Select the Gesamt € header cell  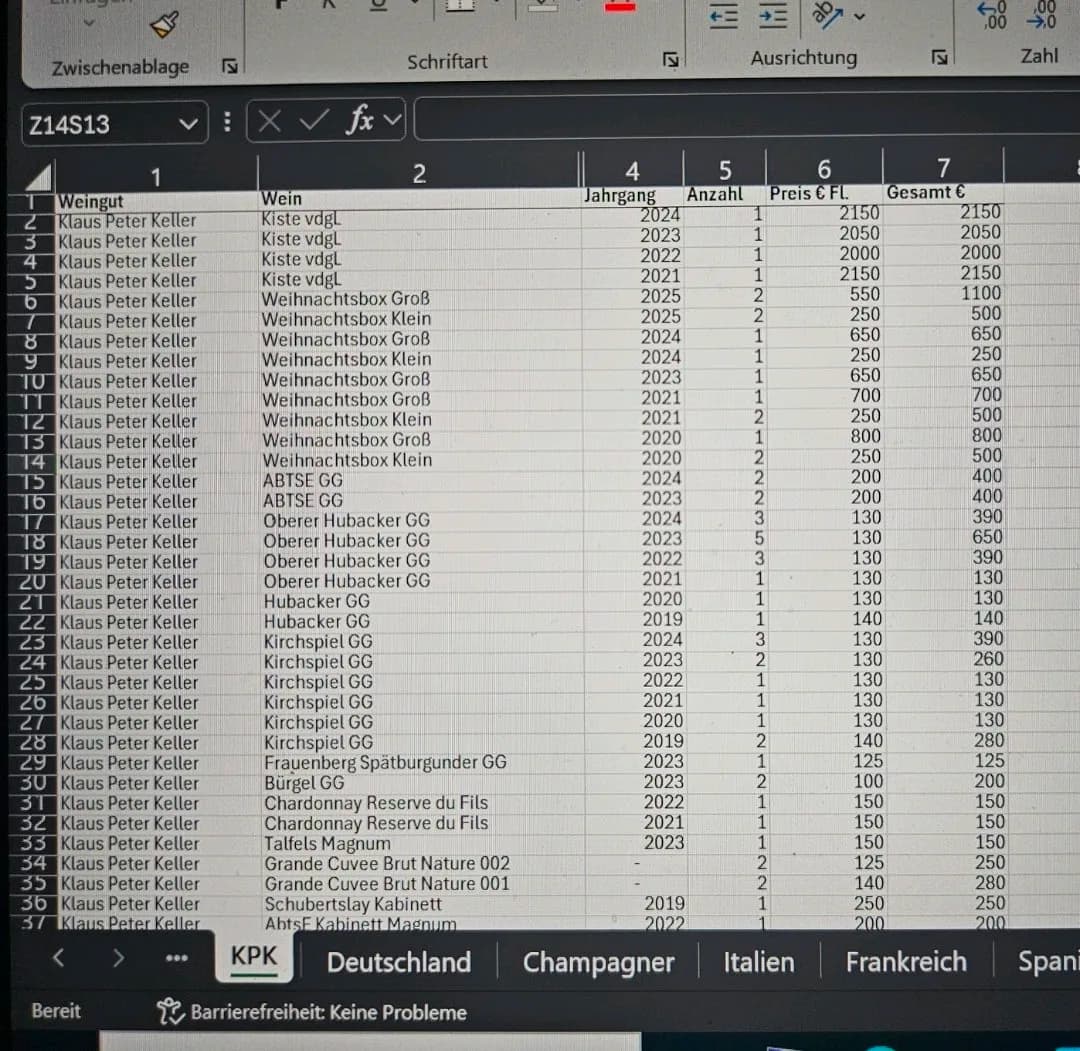click(943, 192)
